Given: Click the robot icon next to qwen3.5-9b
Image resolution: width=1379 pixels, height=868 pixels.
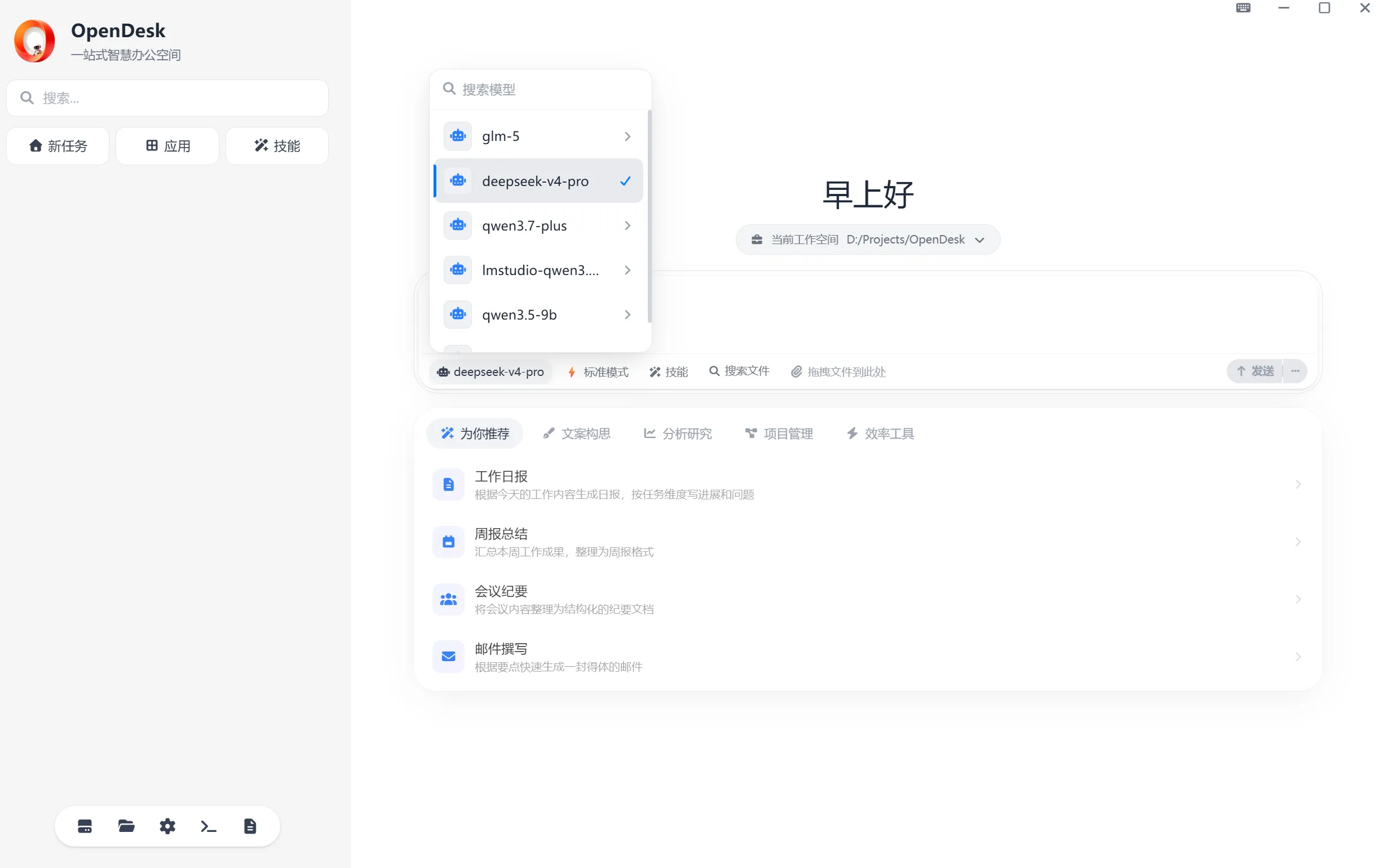Looking at the screenshot, I should point(458,315).
